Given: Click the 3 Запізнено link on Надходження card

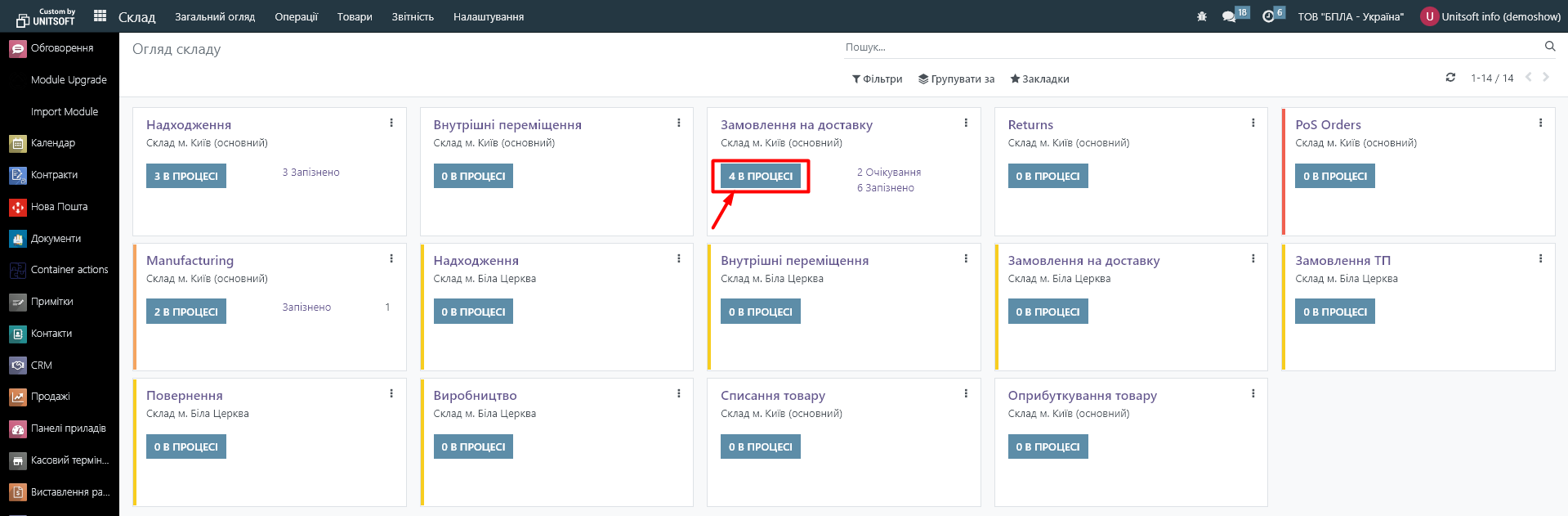Looking at the screenshot, I should pos(310,173).
